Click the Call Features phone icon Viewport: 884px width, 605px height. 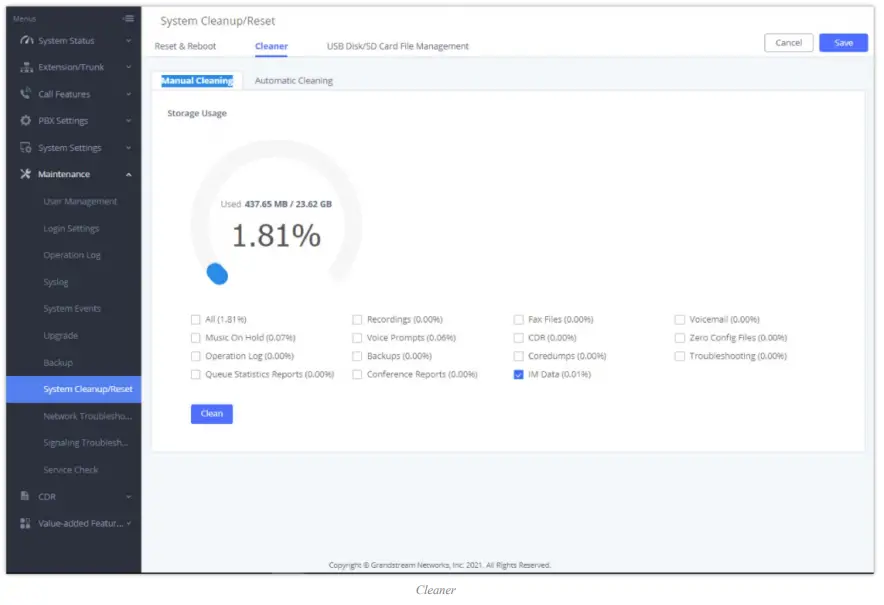26,94
